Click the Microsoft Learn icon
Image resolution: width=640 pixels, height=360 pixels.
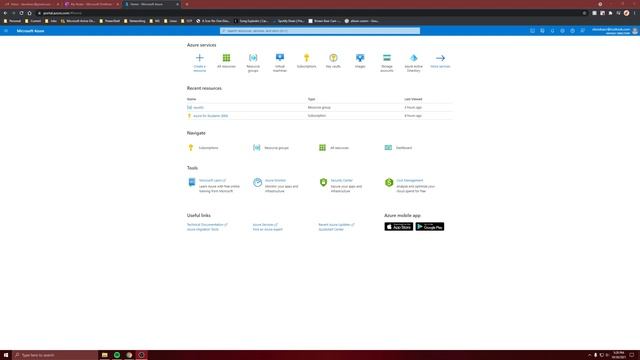(x=191, y=182)
